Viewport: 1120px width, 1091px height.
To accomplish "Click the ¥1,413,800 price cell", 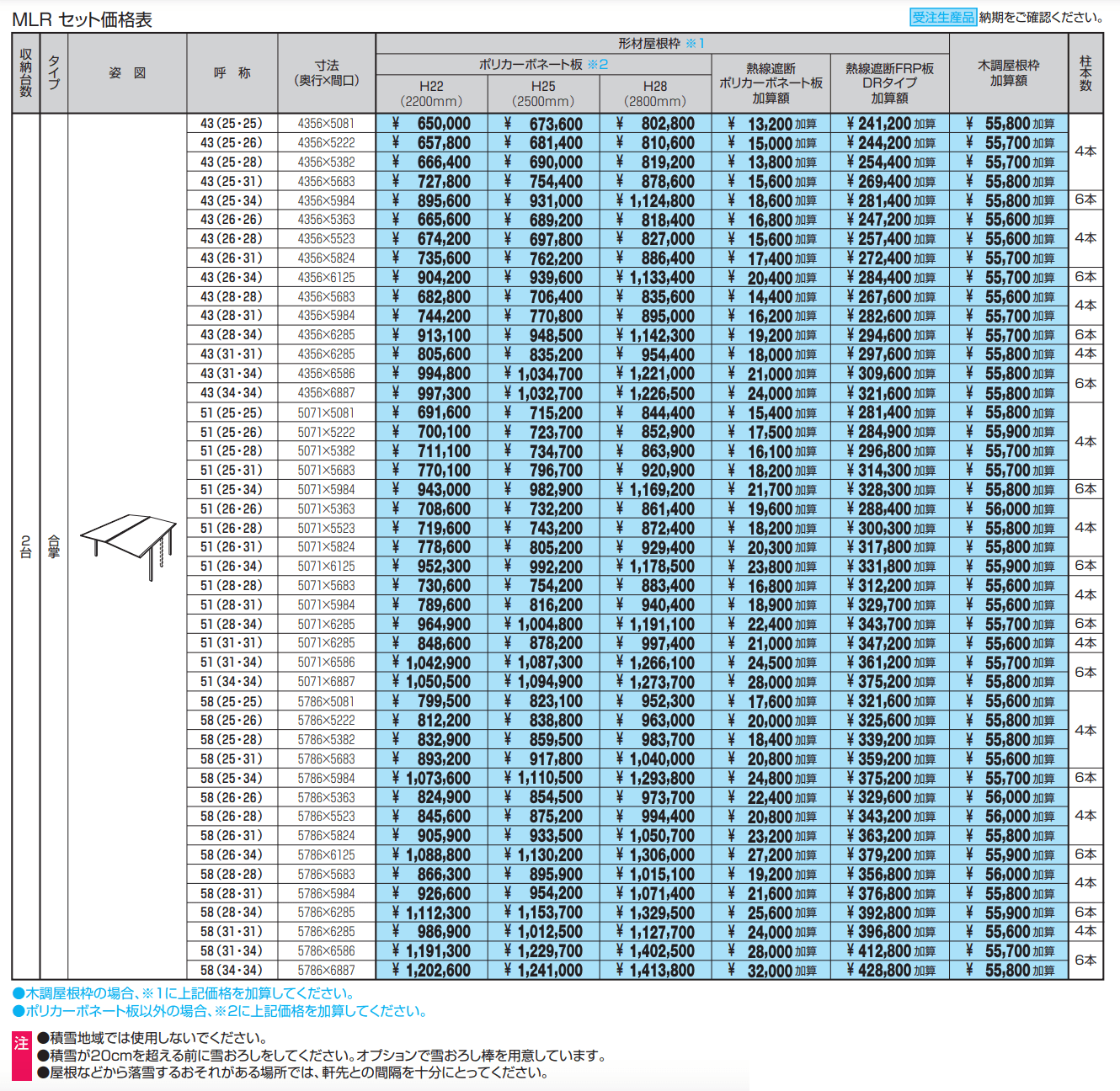I will click(x=655, y=970).
